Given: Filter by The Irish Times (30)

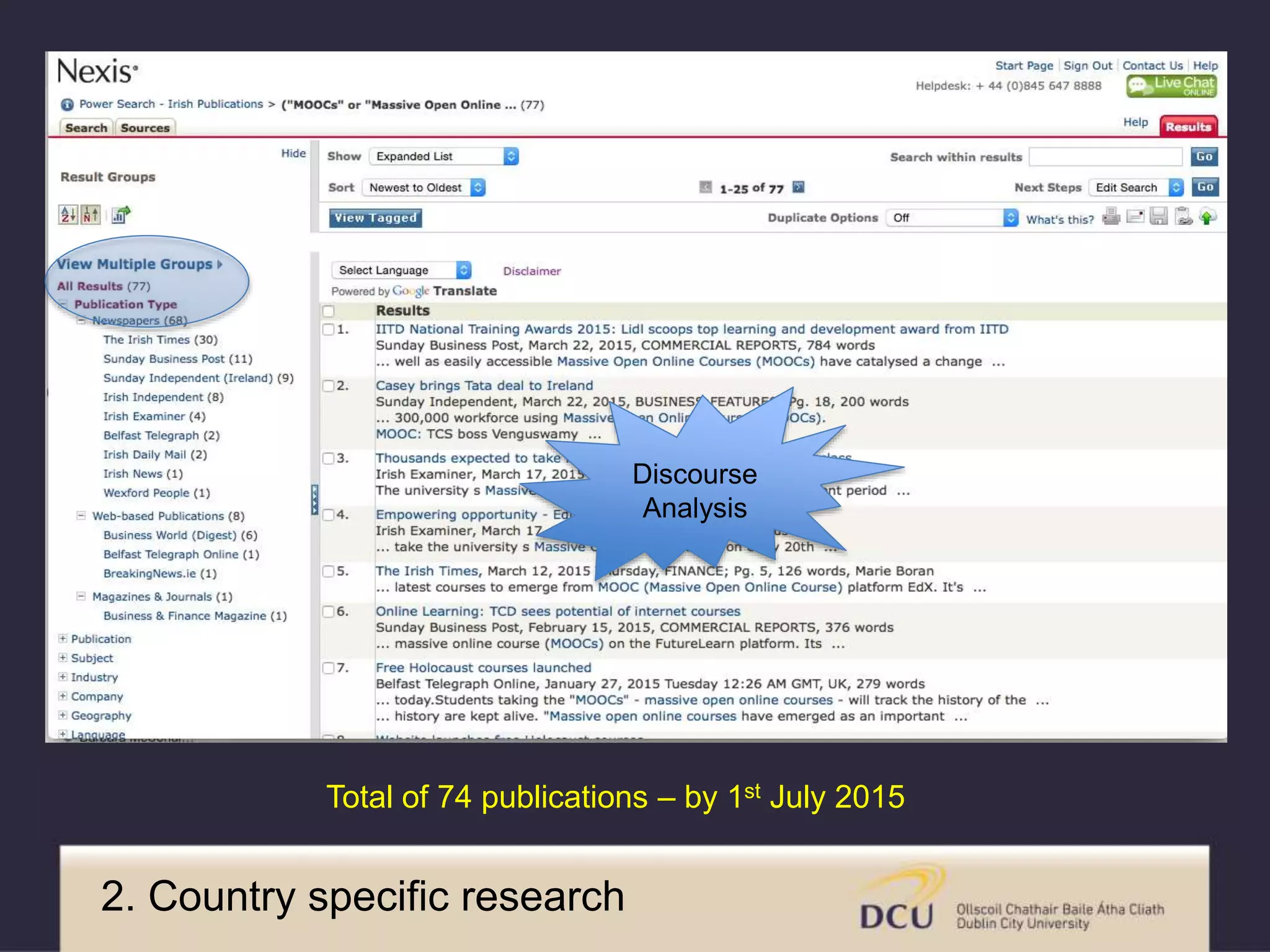Looking at the screenshot, I should pyautogui.click(x=161, y=340).
